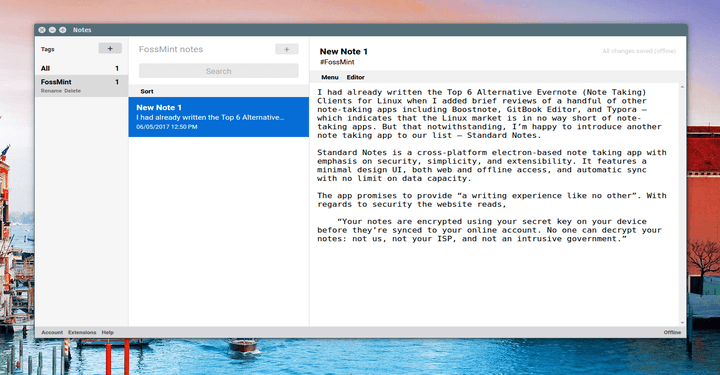
Task: Open New Note 1 in the list
Action: pyautogui.click(x=219, y=117)
